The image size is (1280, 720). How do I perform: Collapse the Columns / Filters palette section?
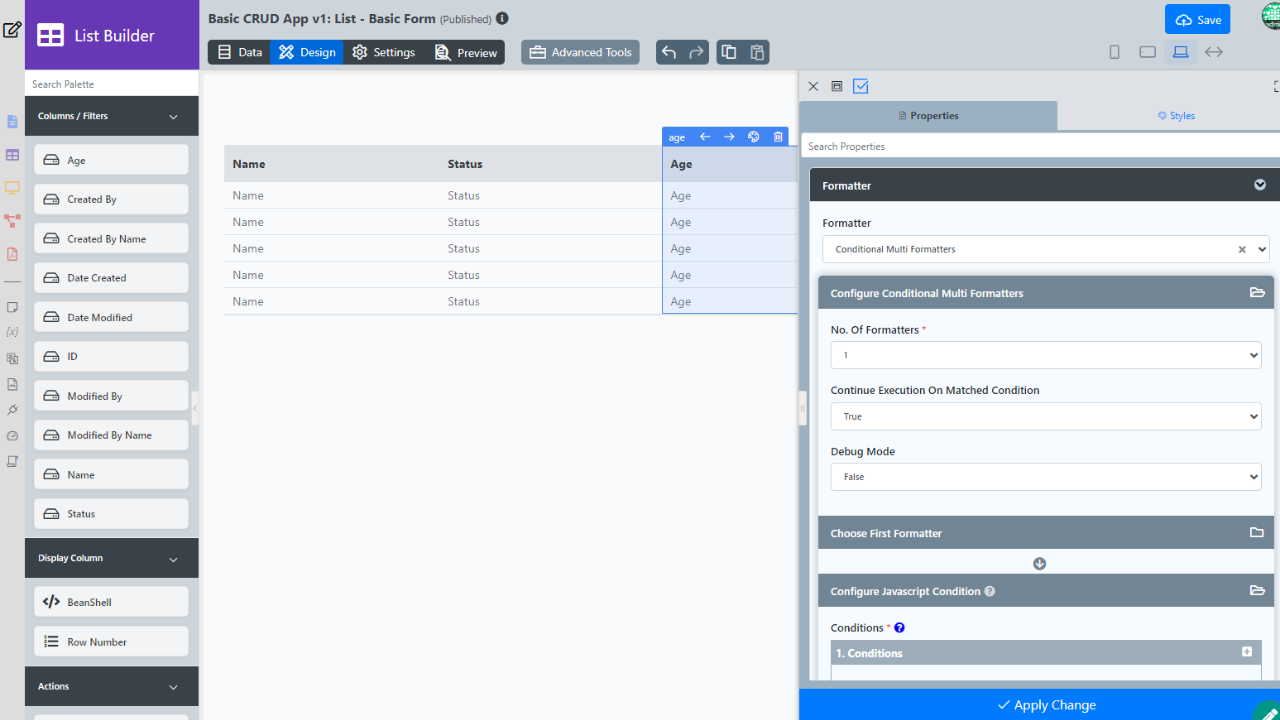[x=173, y=116]
